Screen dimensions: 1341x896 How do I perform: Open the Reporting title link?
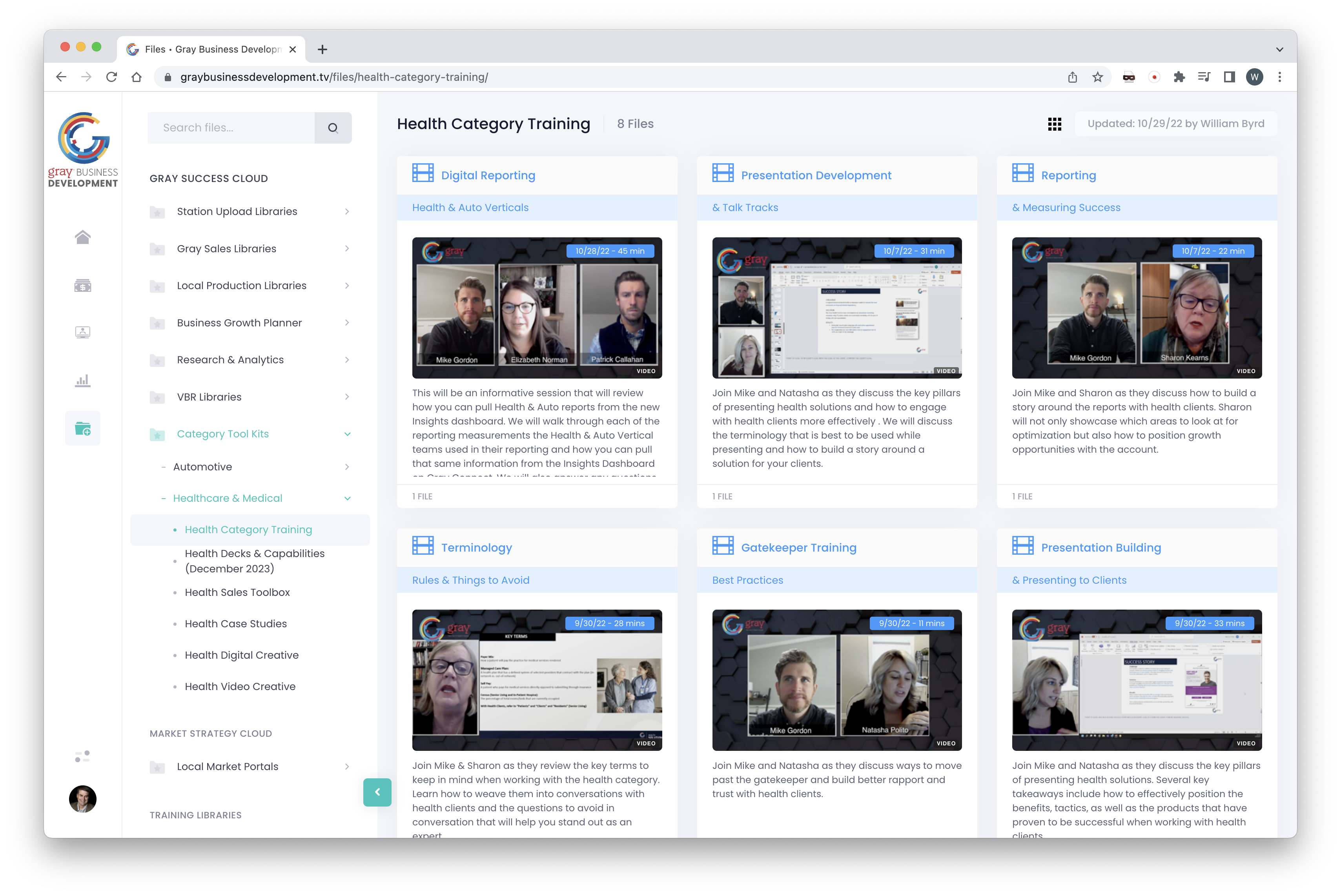tap(1068, 175)
